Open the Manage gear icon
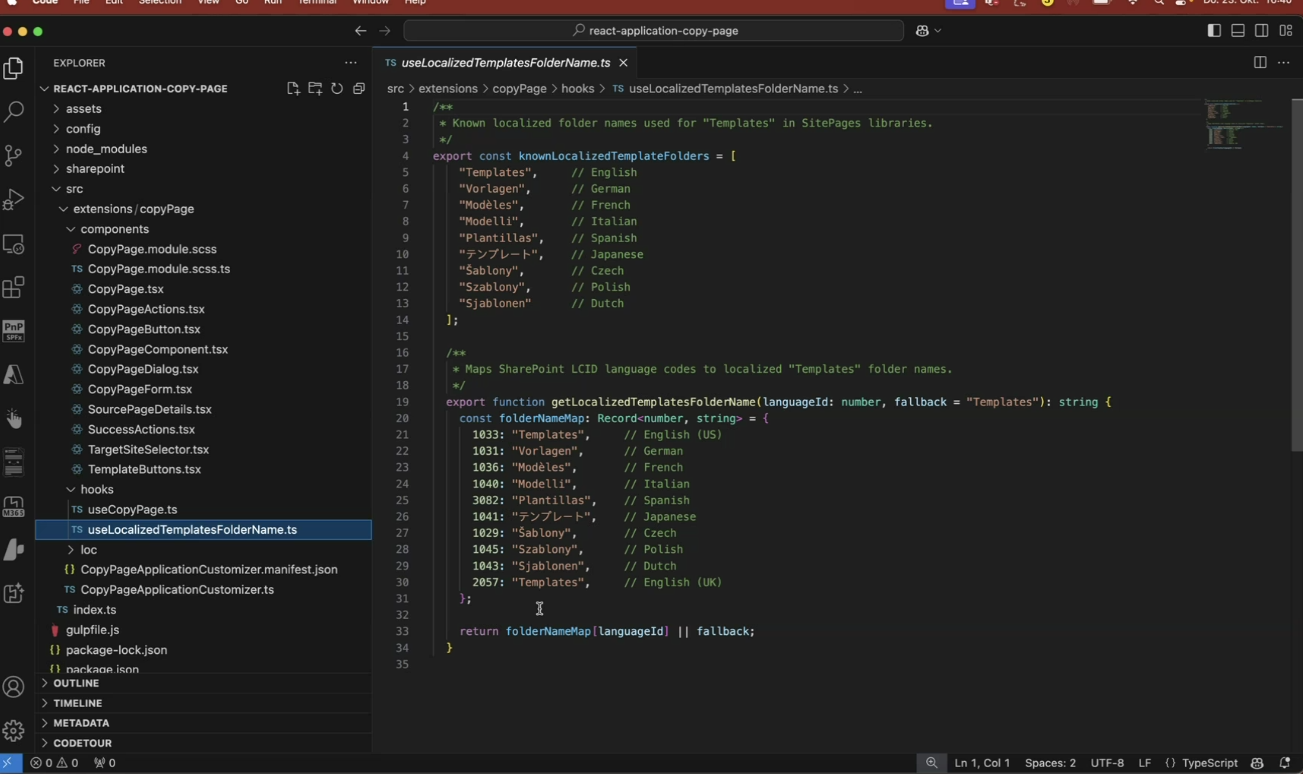Screen dimensions: 1303x774 (14, 731)
